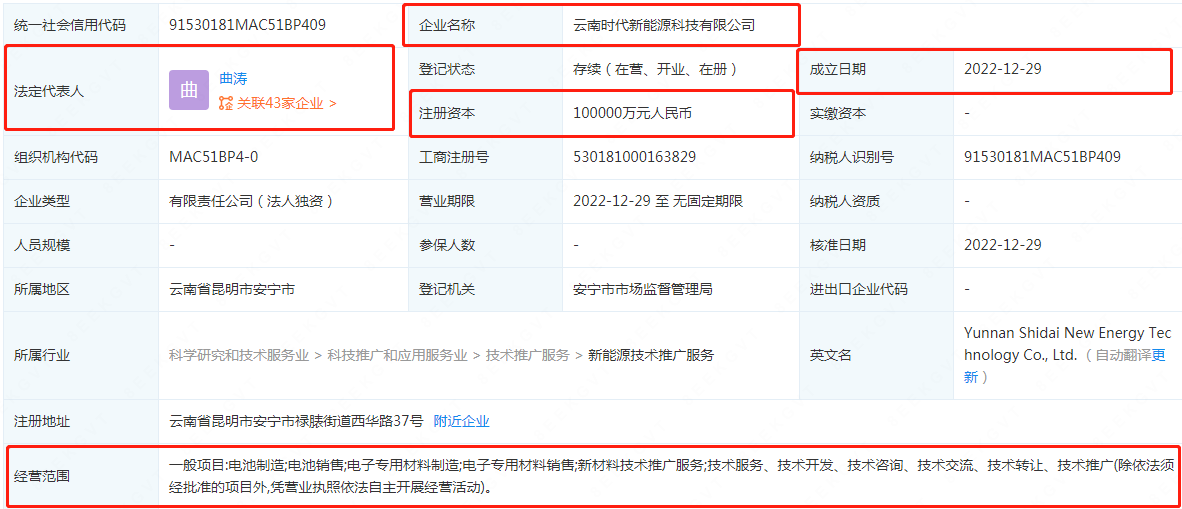
Task: Open 科学研究和技术服务业 industry link
Action: coord(240,355)
